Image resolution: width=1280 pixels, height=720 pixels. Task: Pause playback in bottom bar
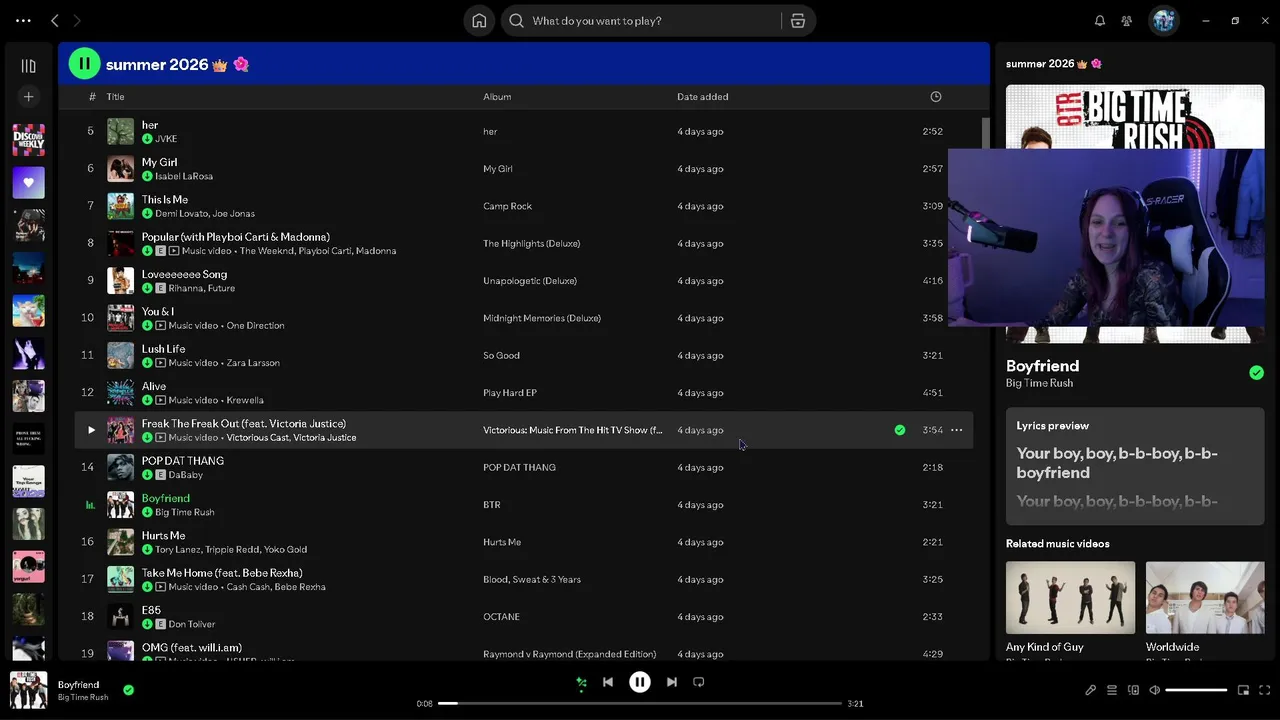[640, 682]
